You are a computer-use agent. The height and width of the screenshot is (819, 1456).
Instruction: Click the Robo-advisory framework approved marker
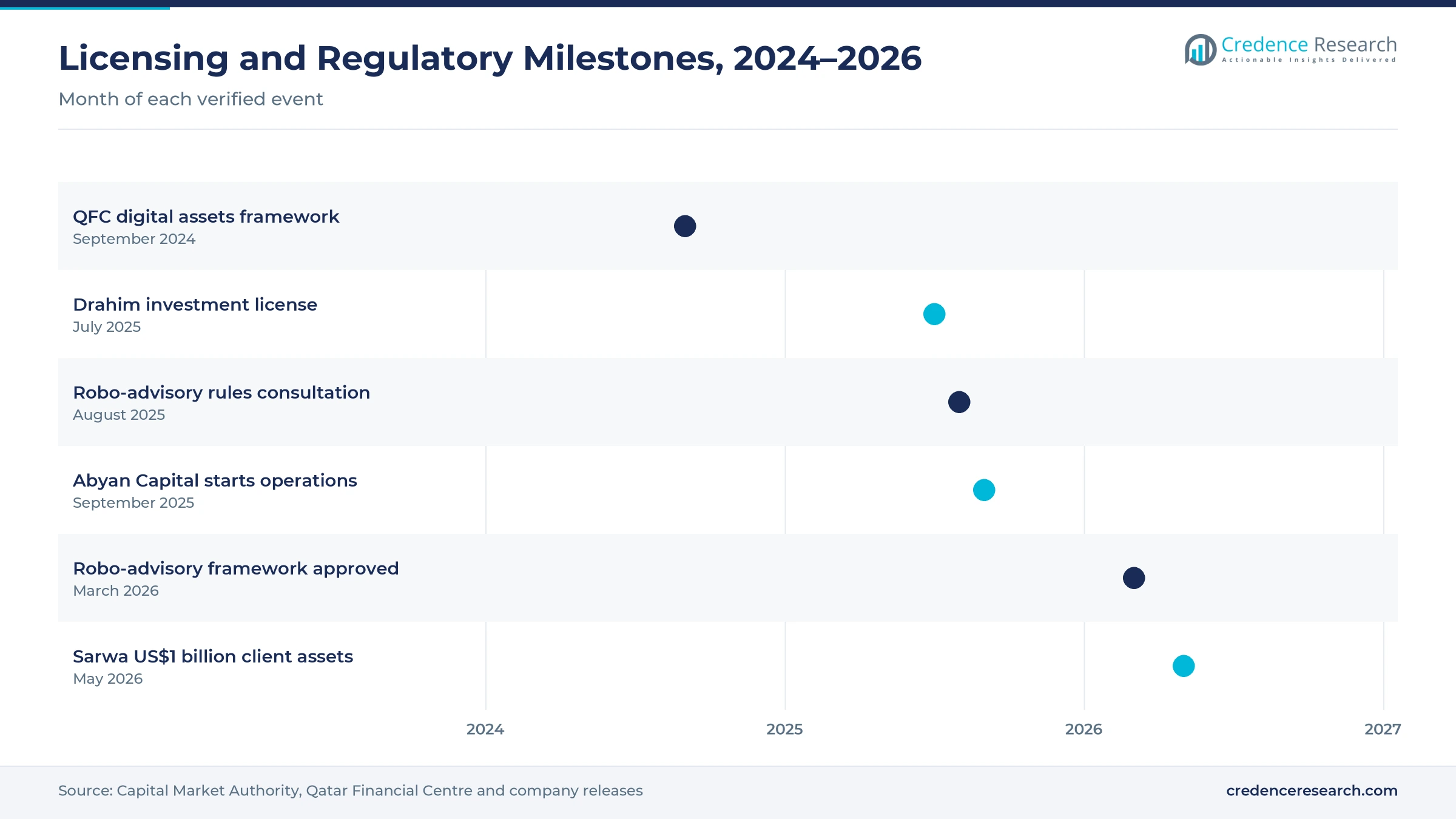pyautogui.click(x=1134, y=578)
